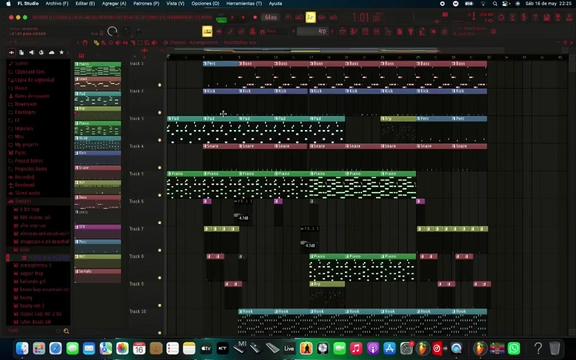Click the browser plugin database icon
576x360 pixels.
41,53
